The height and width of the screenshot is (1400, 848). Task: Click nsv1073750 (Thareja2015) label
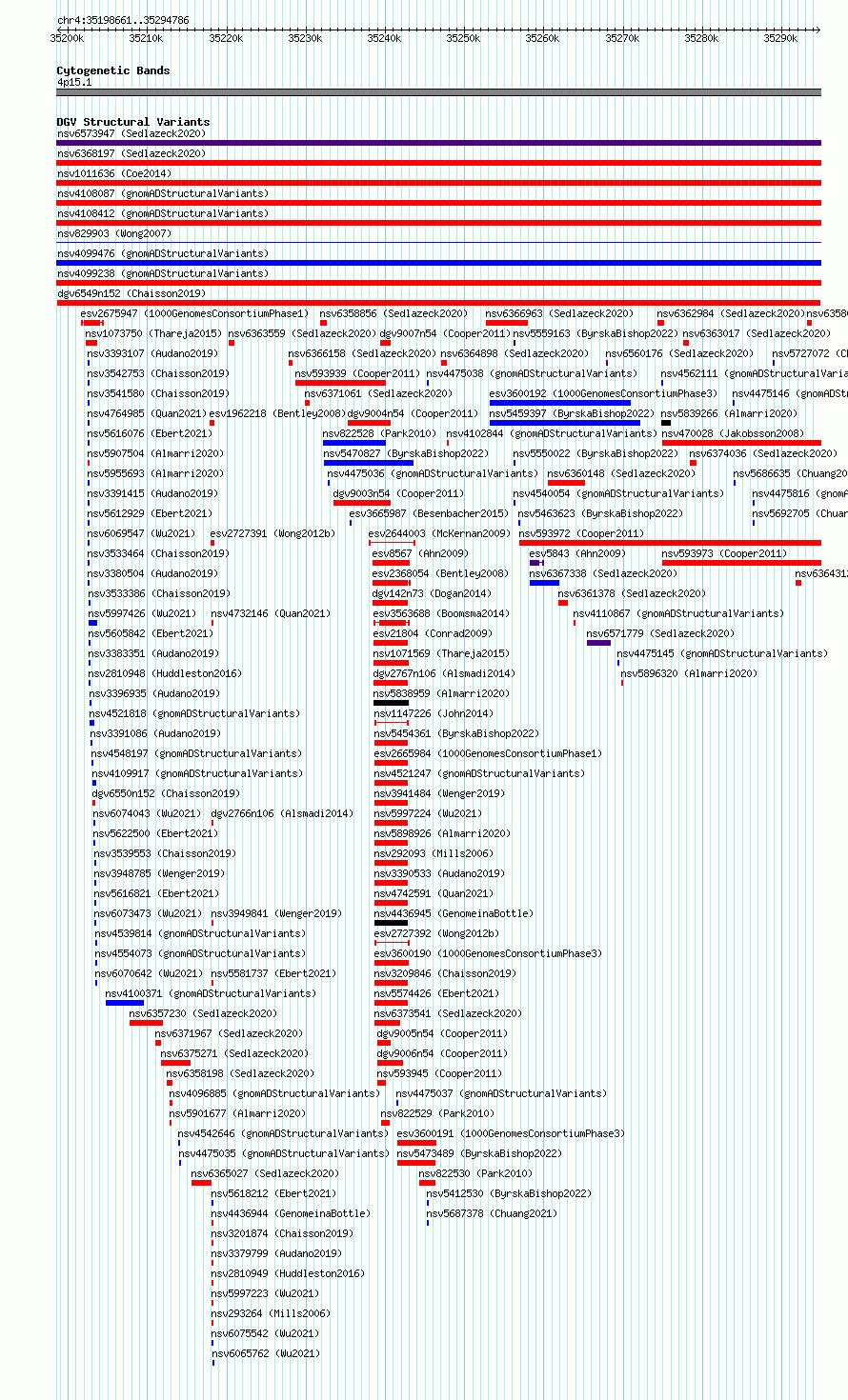153,333
